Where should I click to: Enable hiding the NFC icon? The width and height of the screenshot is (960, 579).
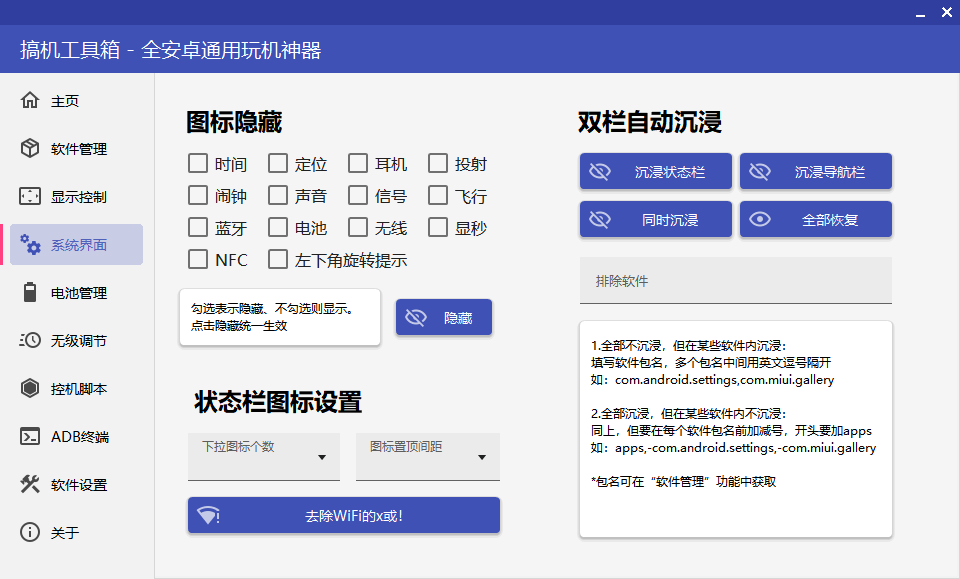click(x=197, y=259)
